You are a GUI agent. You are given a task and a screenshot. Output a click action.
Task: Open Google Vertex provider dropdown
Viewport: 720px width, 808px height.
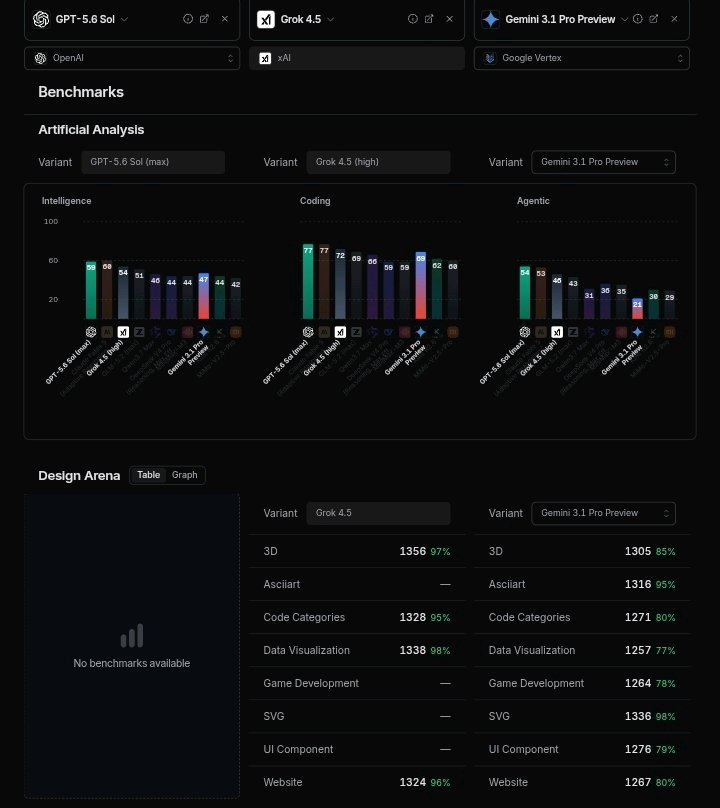click(581, 58)
